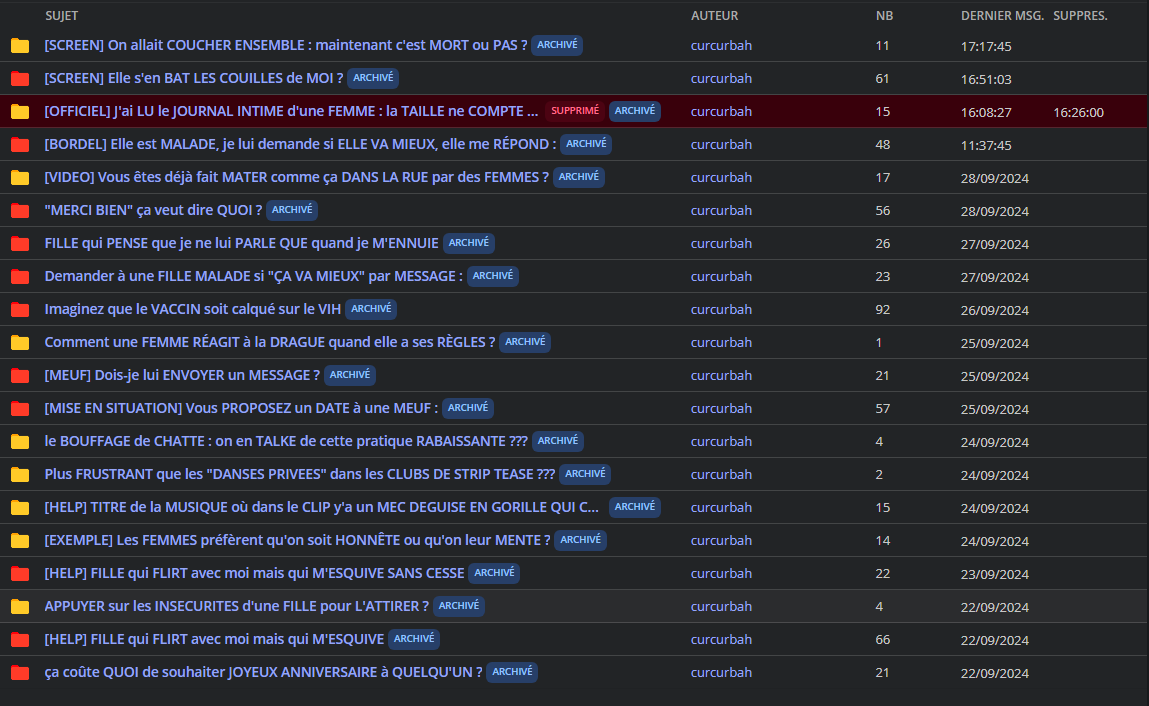Click red folder icon of '[HELP] FILLE qui FLIRT' 66-reply topic

20,639
